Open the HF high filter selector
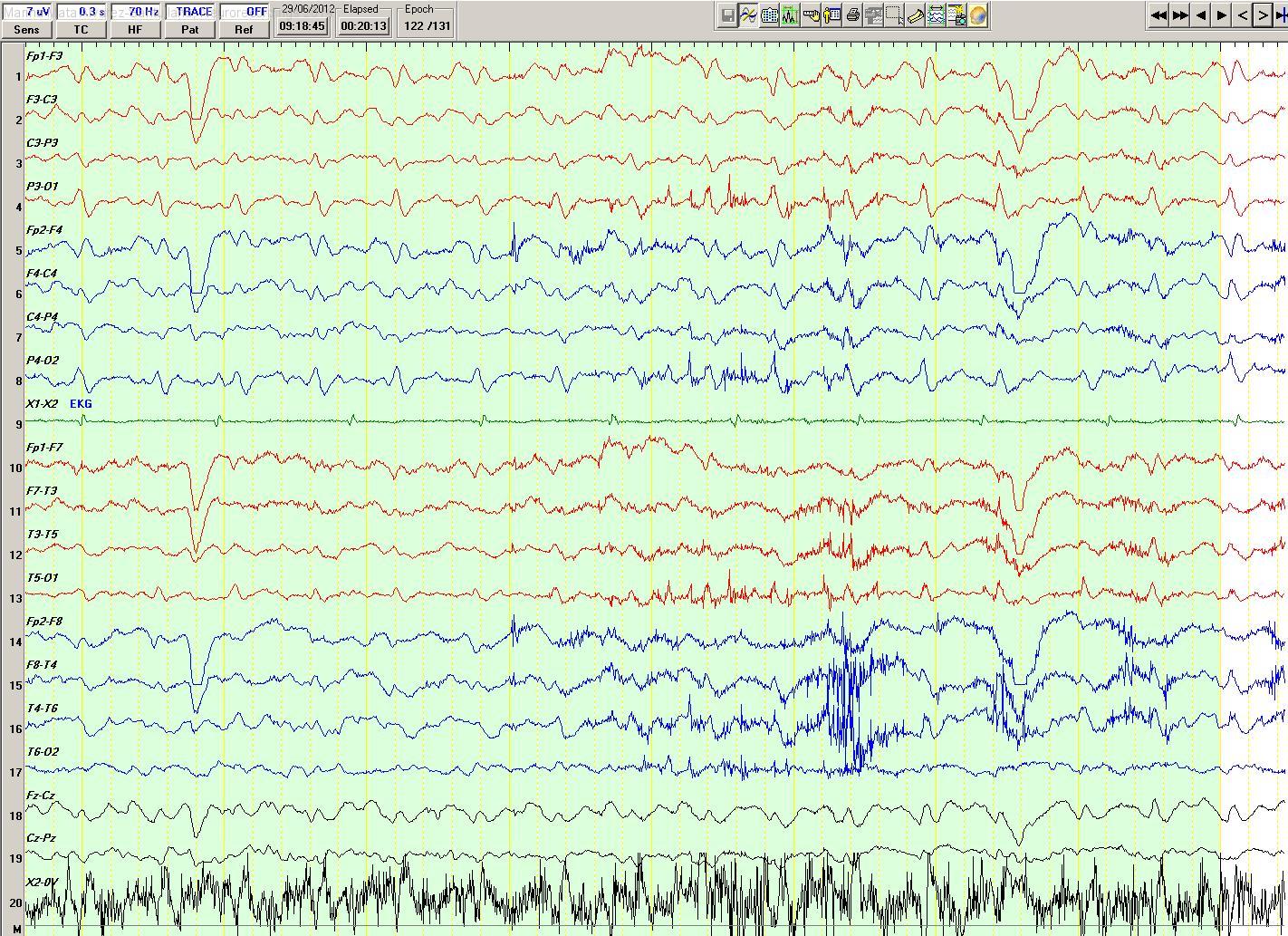The width and height of the screenshot is (1288, 936). tap(135, 29)
